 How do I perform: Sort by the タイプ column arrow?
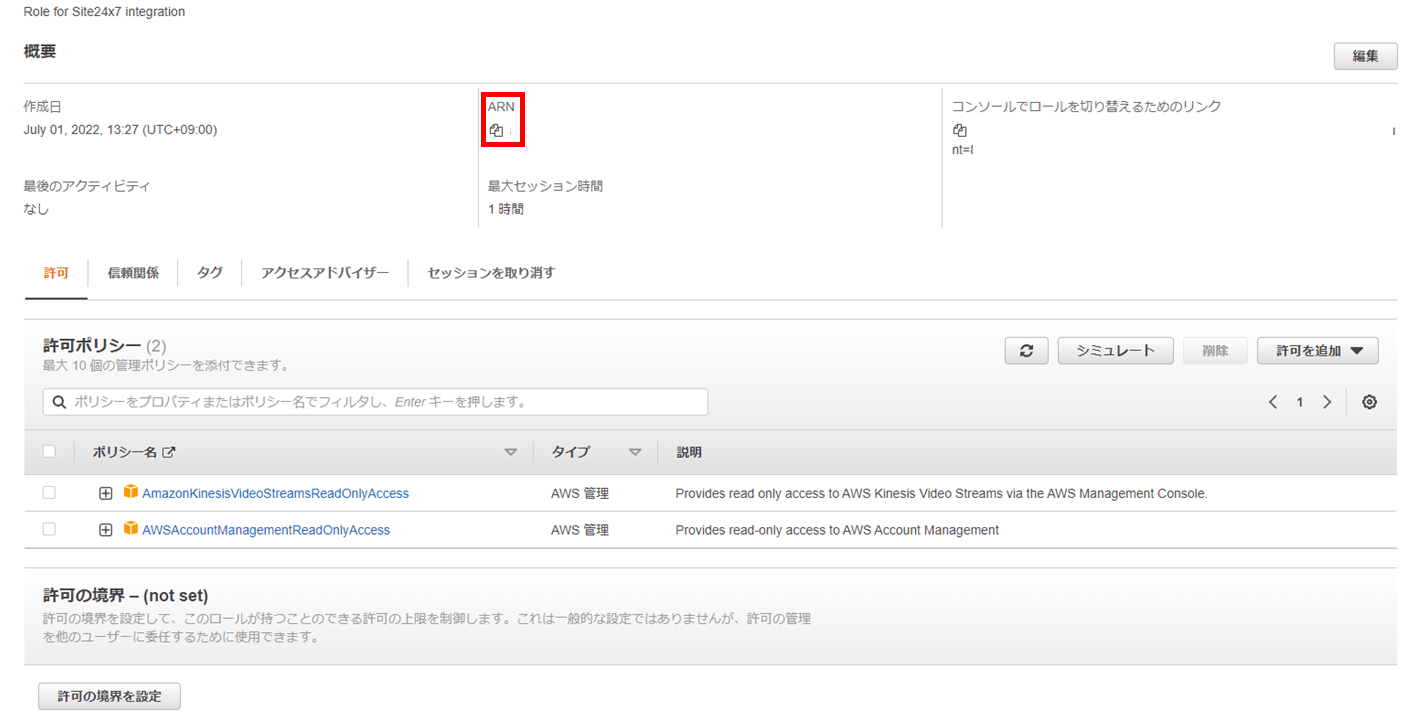634,452
